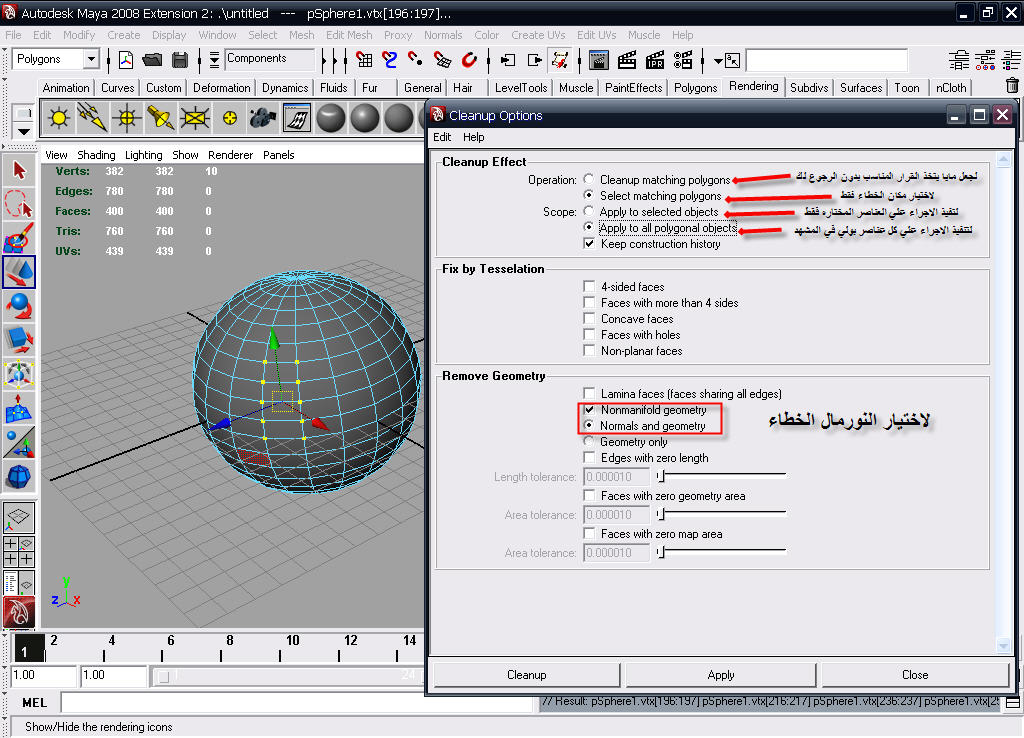
Task: Click the new scene icon
Action: point(125,60)
